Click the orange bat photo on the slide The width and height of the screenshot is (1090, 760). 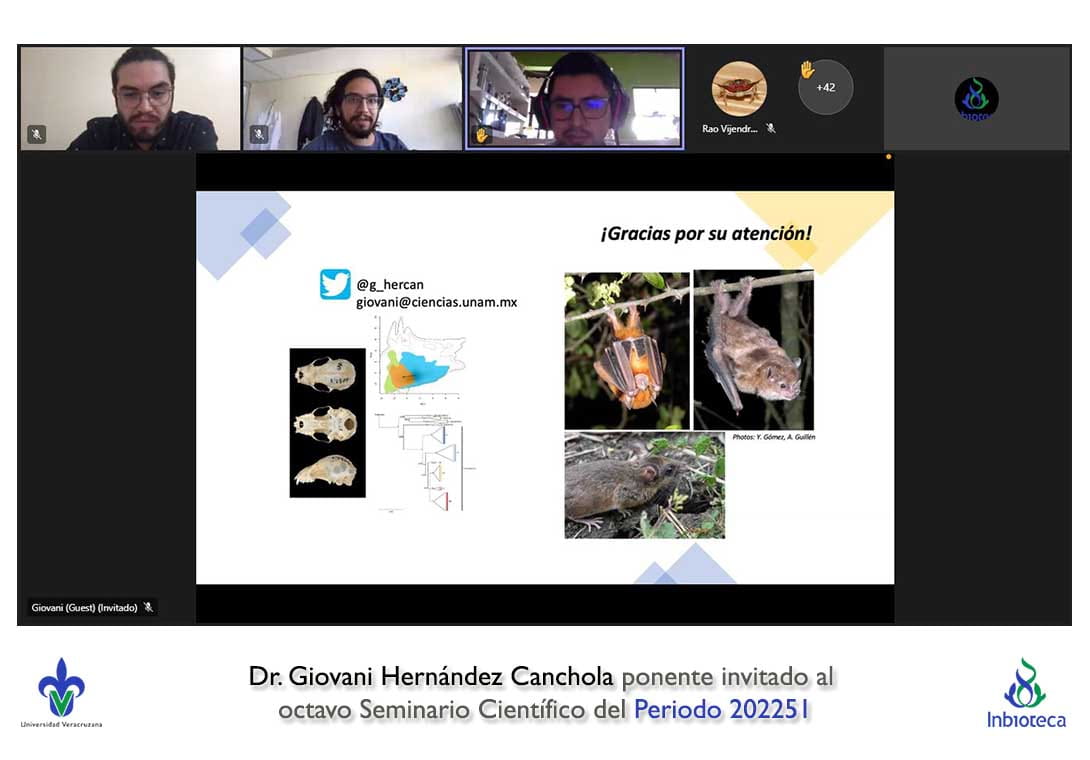(627, 350)
